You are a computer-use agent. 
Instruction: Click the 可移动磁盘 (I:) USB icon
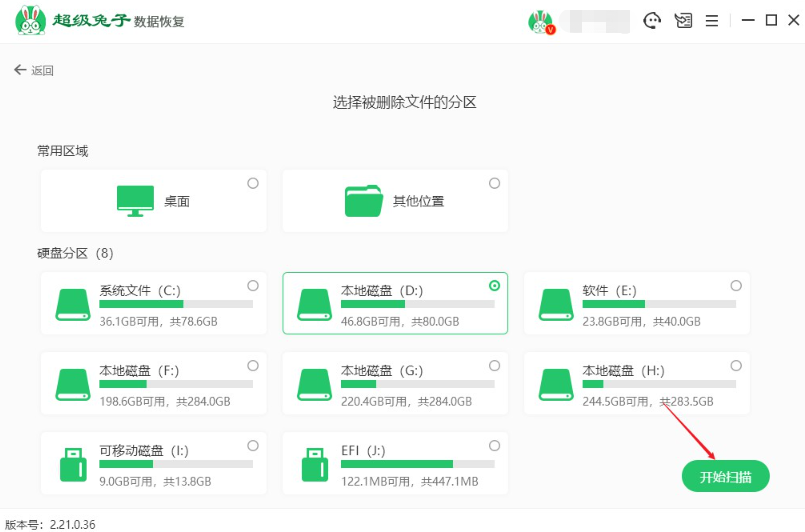pyautogui.click(x=72, y=465)
